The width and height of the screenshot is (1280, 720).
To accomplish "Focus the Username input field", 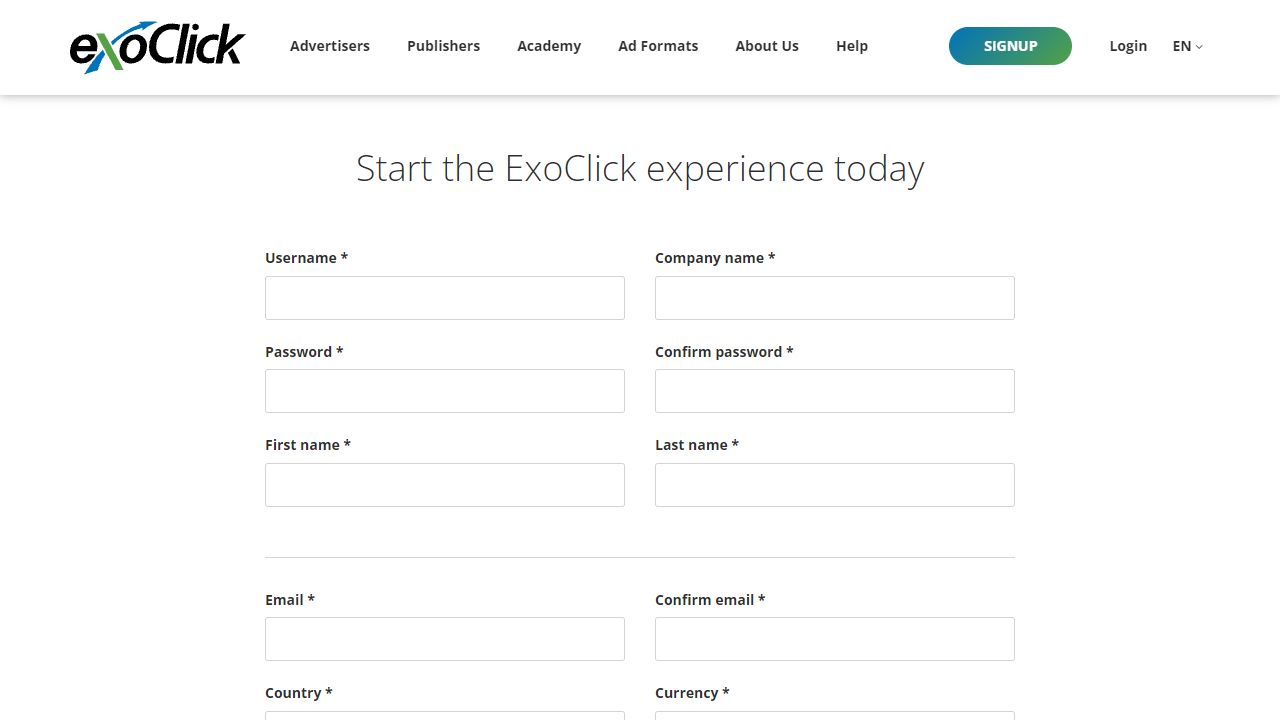I will click(445, 298).
